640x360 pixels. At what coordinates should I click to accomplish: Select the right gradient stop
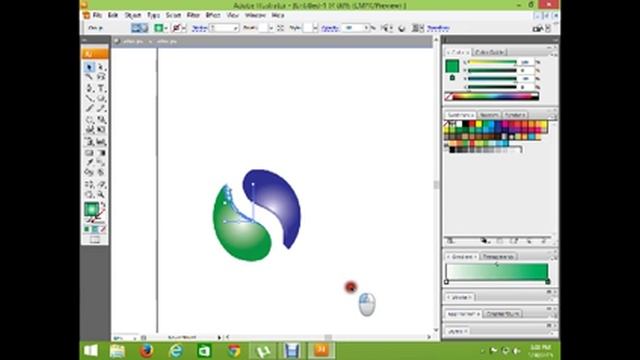point(548,282)
